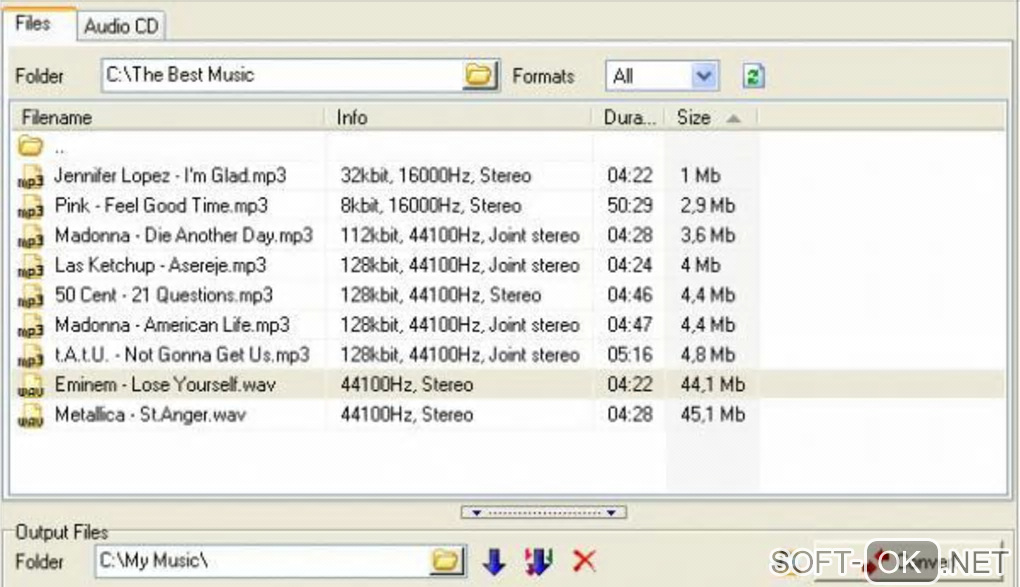
Task: Click mp3 icon of Madonna - American Life
Action: pyautogui.click(x=31, y=326)
